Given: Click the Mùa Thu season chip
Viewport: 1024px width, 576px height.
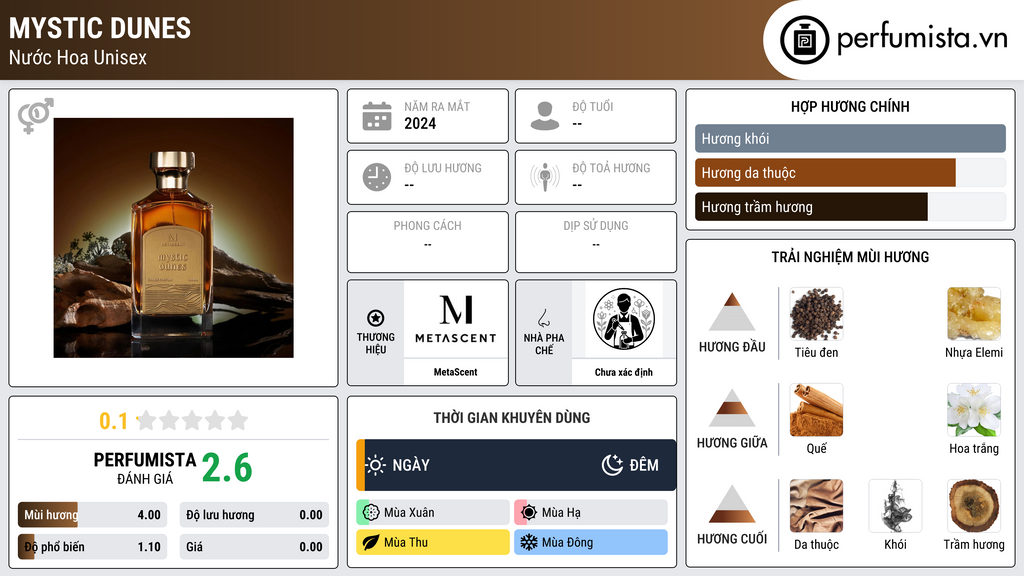Looking at the screenshot, I should 433,542.
